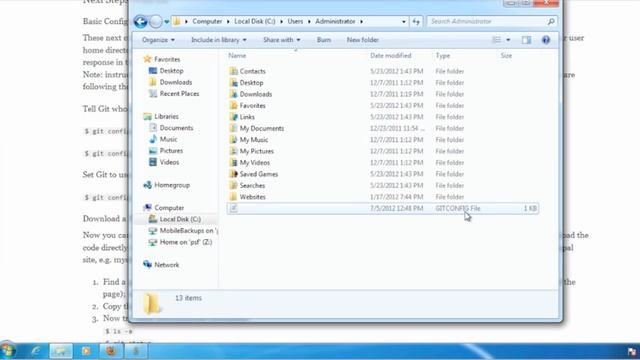The image size is (640, 360).
Task: Select the Desktop folder in file list
Action: click(x=251, y=82)
